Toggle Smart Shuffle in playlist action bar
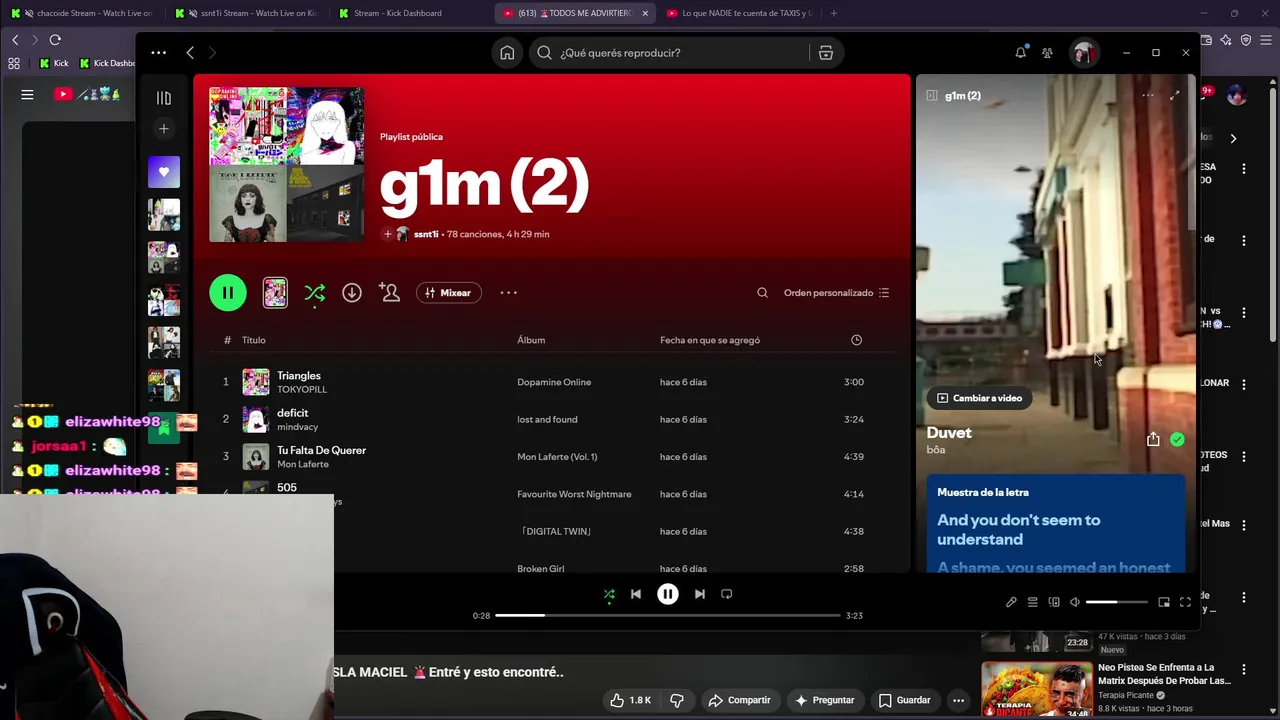Image resolution: width=1280 pixels, height=720 pixels. (314, 293)
